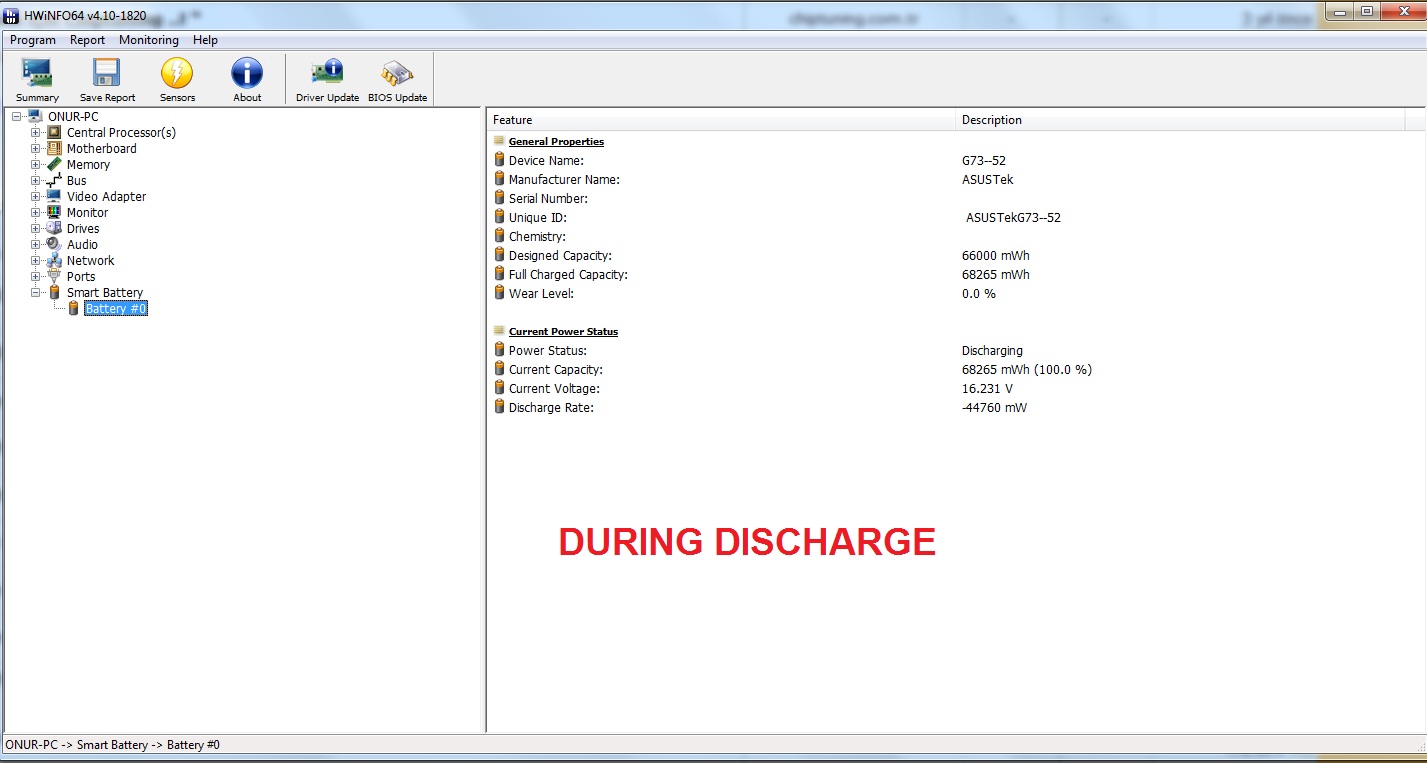Click the 16.231 V voltage value
Viewport: 1427px width, 763px height.
point(987,389)
